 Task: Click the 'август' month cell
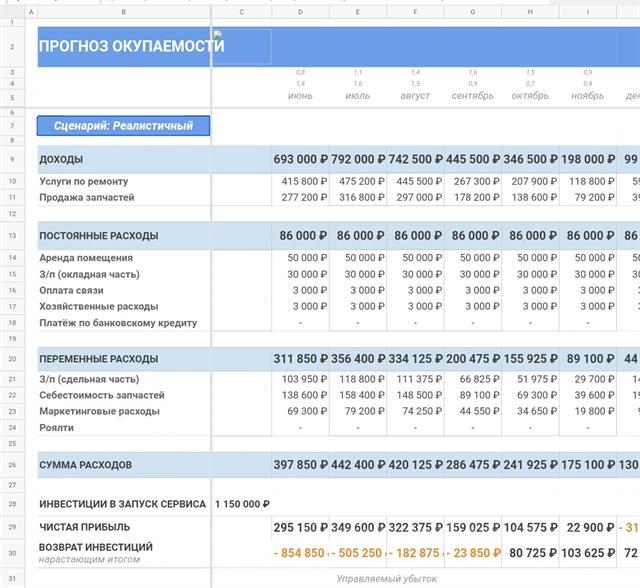(x=415, y=96)
